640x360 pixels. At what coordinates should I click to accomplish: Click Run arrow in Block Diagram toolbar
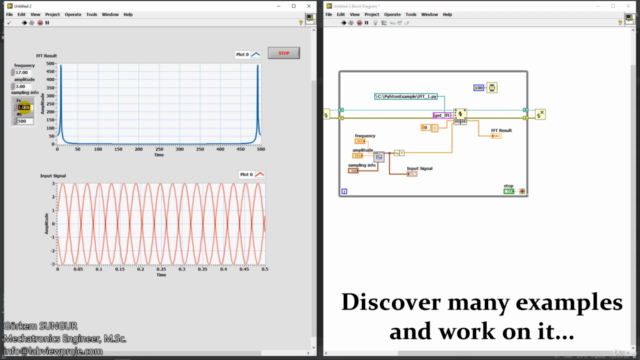coord(343,23)
